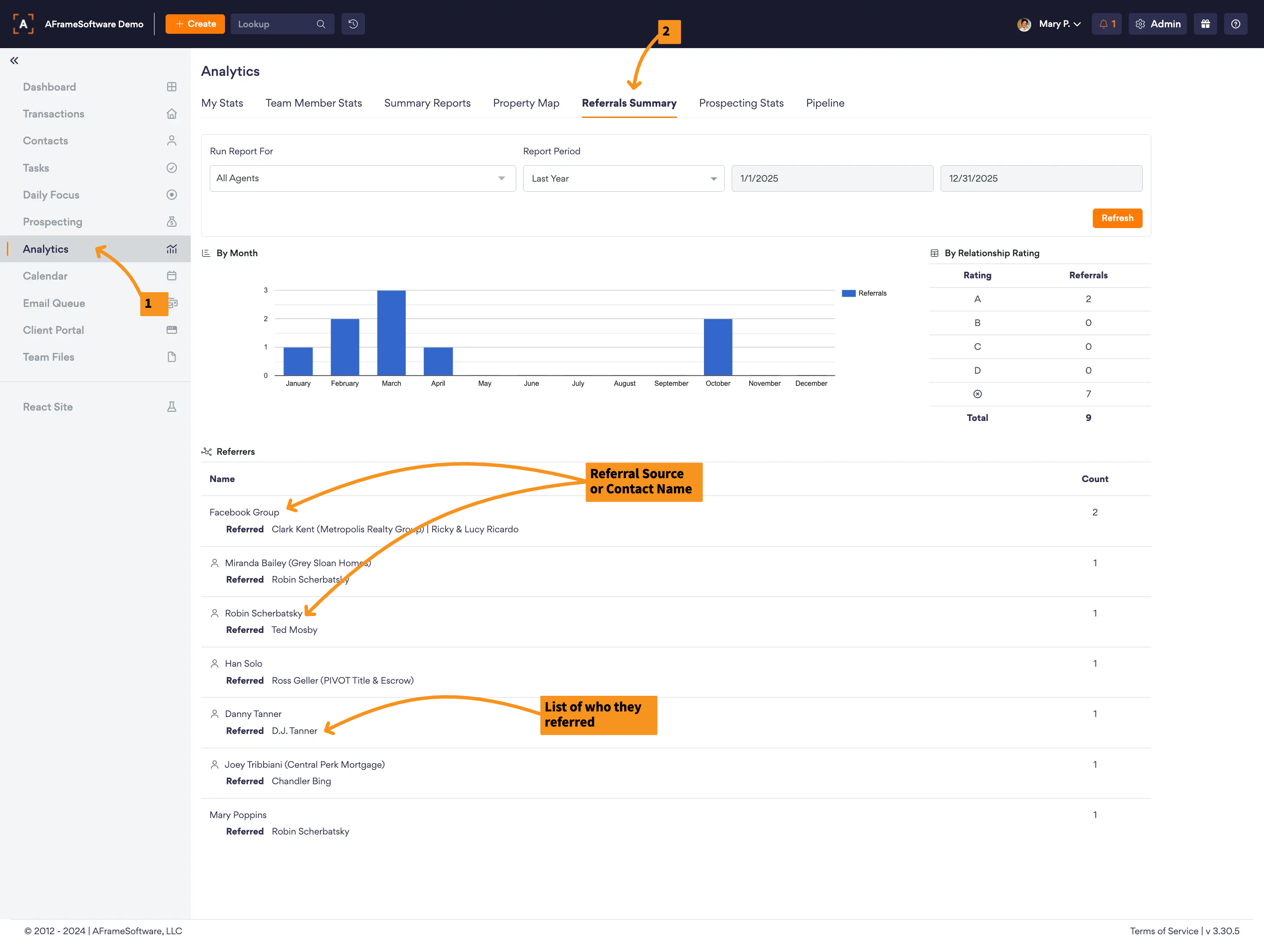This screenshot has width=1264, height=952.
Task: Open the help question mark icon
Action: [1235, 24]
